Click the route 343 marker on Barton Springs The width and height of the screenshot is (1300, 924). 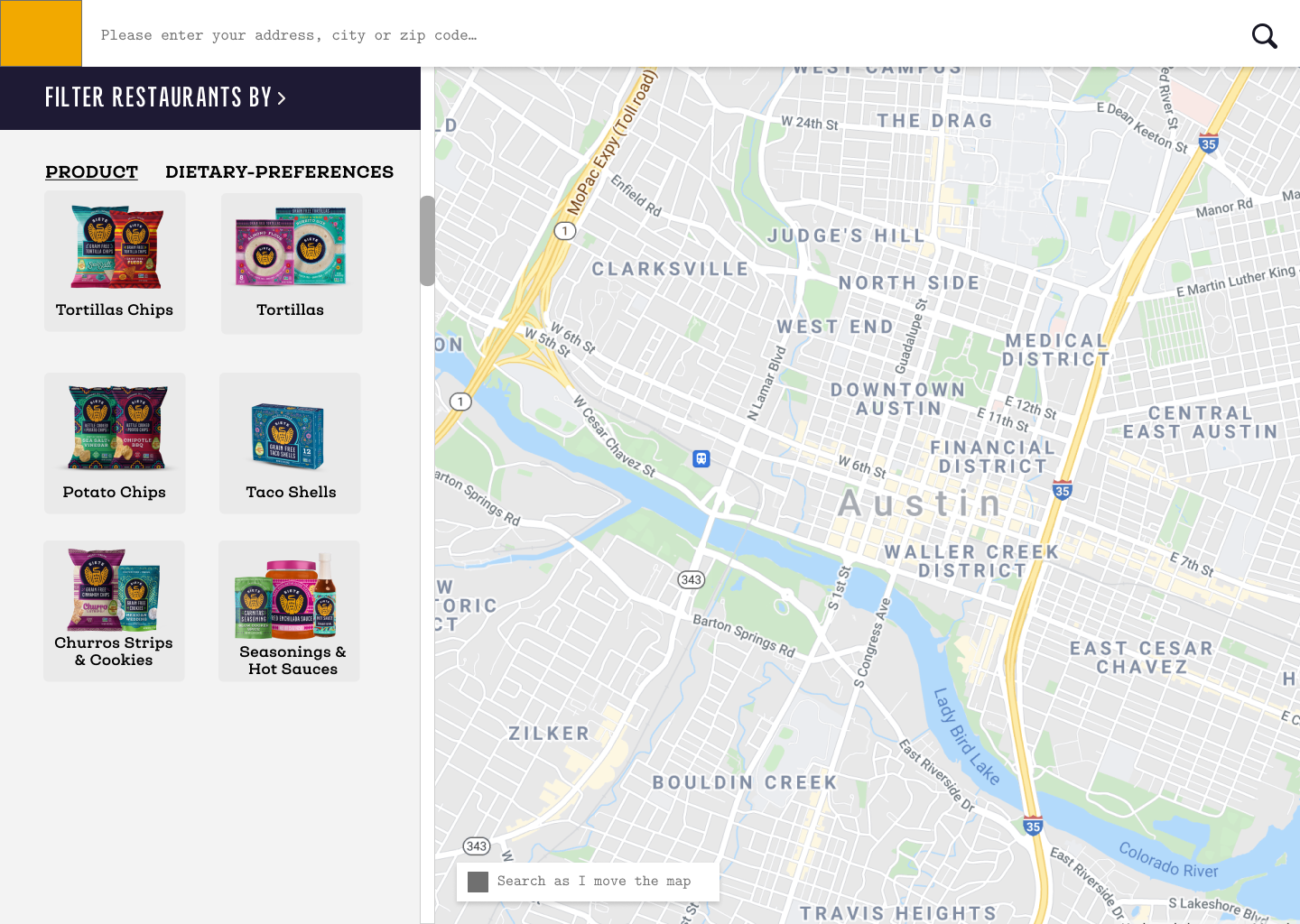pyautogui.click(x=692, y=579)
